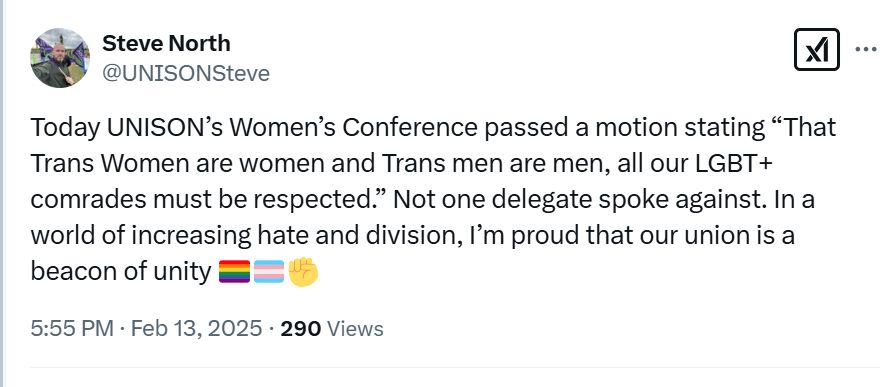Click the rainbow pride flag emoji

click(x=234, y=272)
